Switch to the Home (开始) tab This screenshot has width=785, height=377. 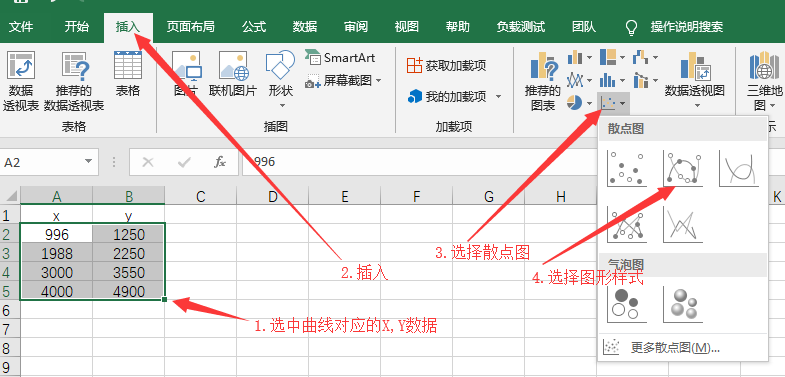pyautogui.click(x=77, y=27)
